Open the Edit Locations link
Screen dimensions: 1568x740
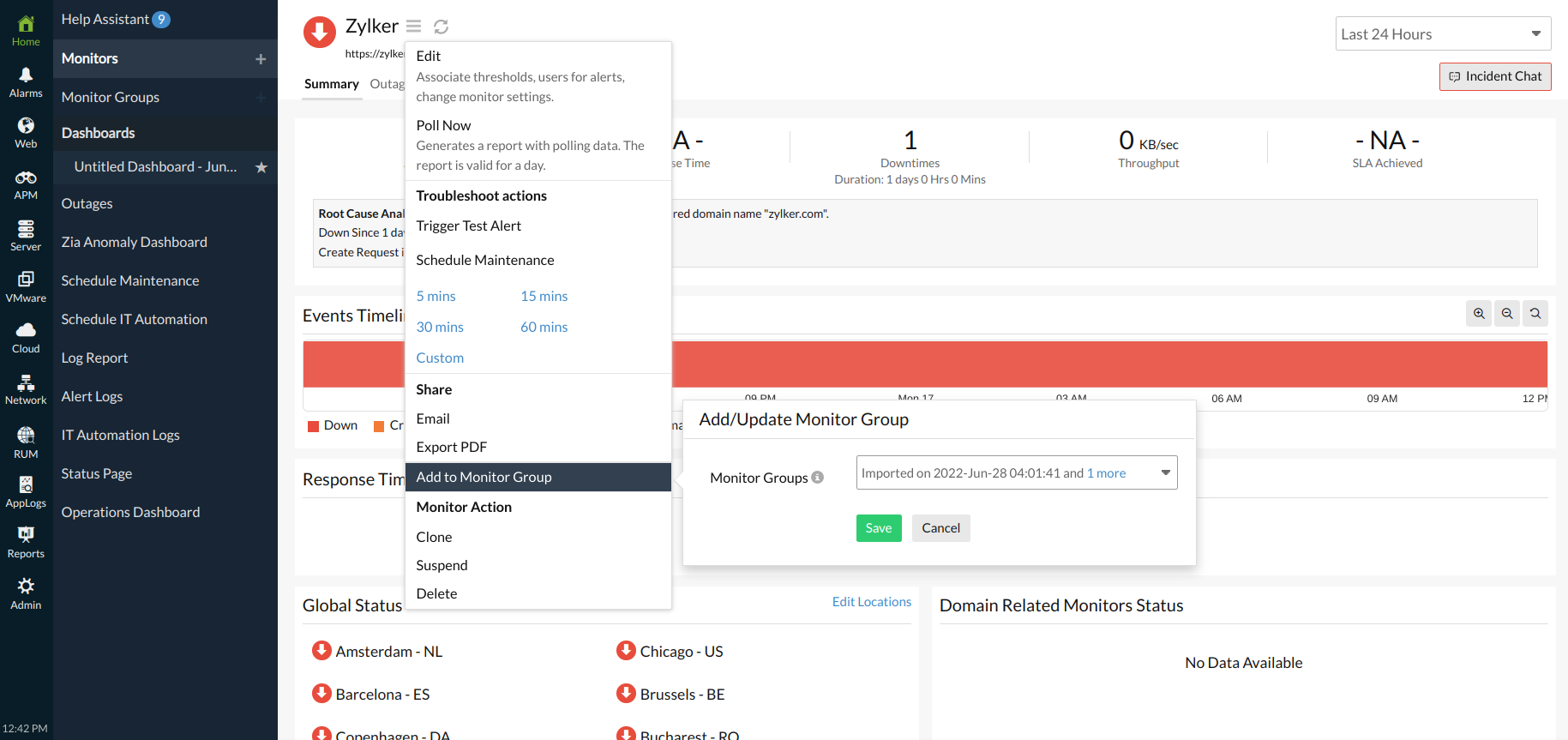click(x=871, y=602)
